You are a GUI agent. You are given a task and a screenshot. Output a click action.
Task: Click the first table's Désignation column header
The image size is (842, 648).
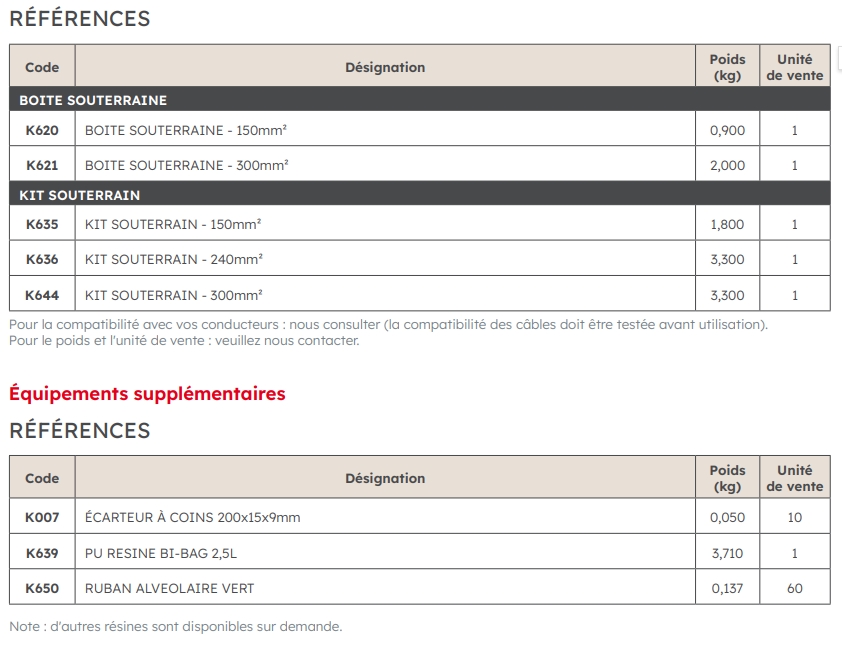[x=385, y=67]
